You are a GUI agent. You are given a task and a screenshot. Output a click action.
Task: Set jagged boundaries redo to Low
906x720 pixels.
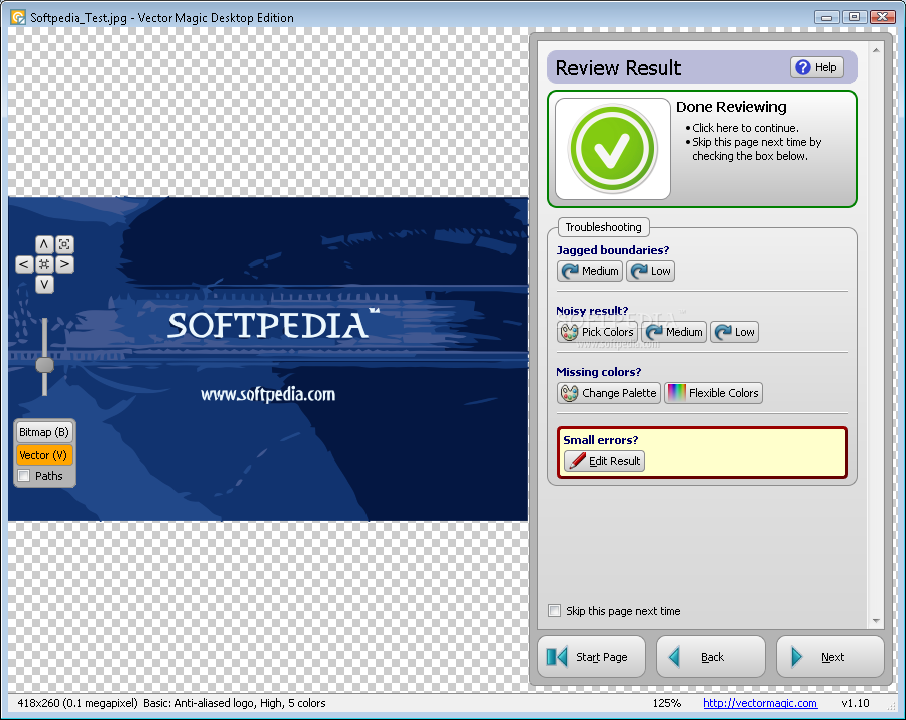tap(651, 271)
